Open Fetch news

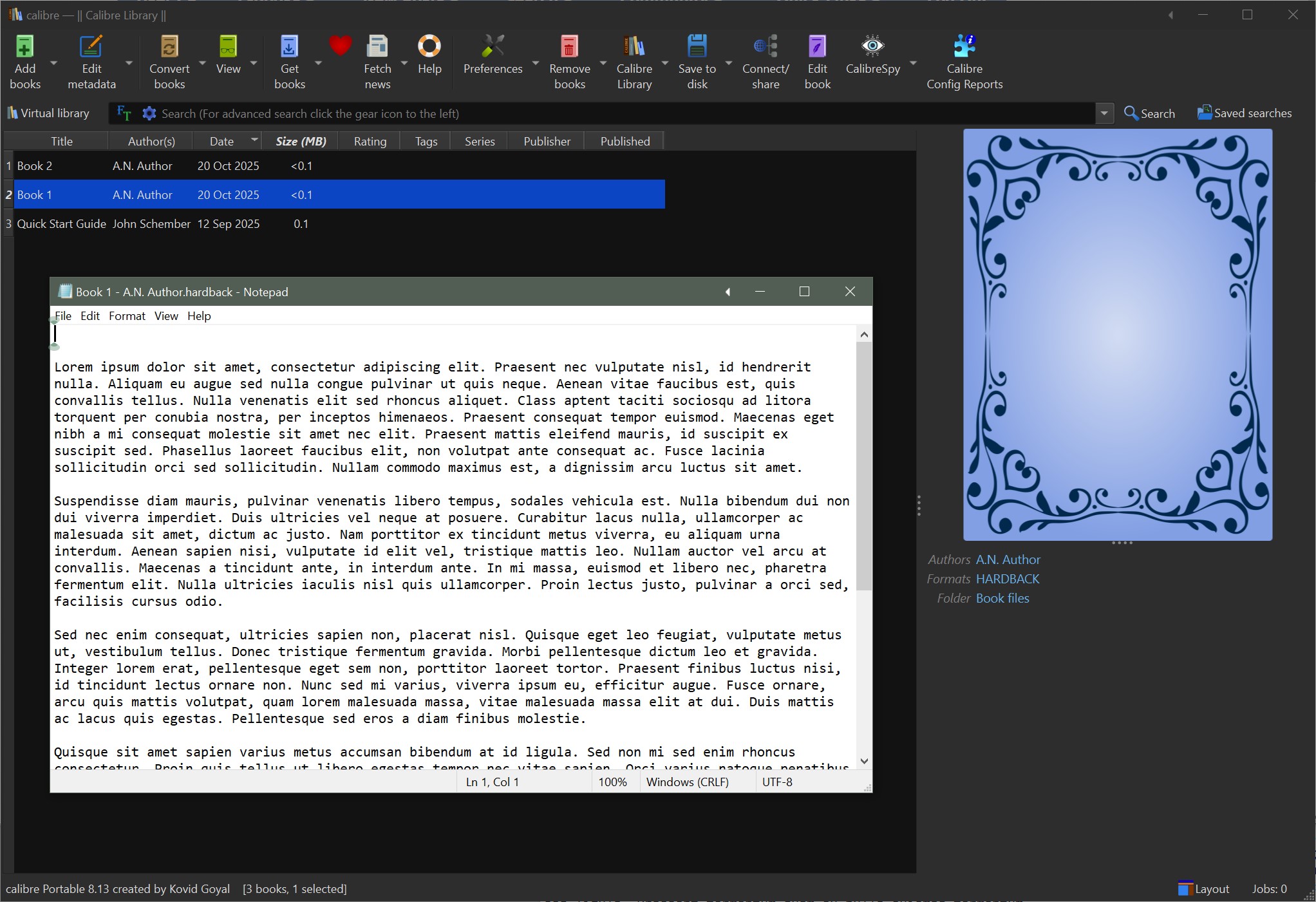[x=377, y=48]
